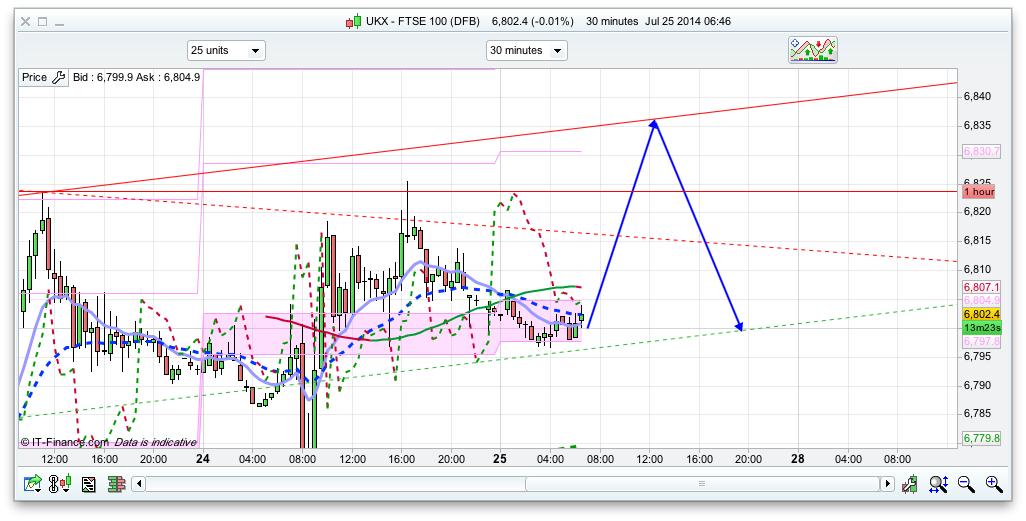
Task: Click the green 6,779.8 price tag
Action: pyautogui.click(x=982, y=438)
